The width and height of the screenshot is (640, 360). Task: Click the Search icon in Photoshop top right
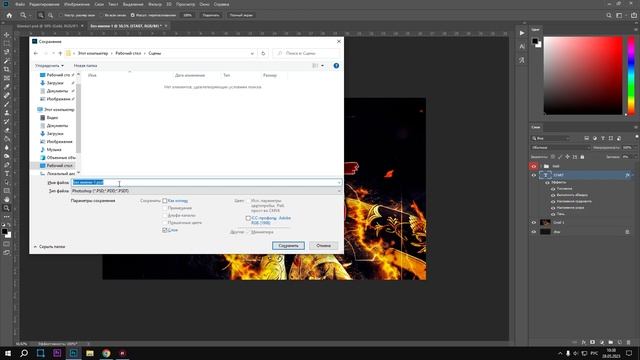pyautogui.click(x=609, y=15)
